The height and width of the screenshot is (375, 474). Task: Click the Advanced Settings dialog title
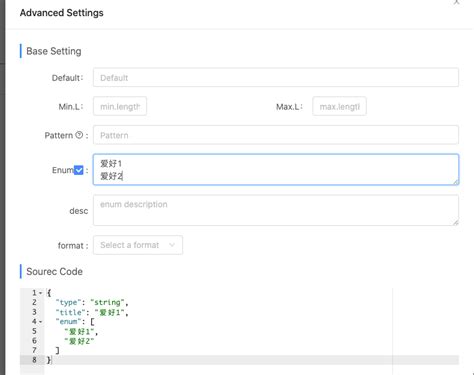62,13
